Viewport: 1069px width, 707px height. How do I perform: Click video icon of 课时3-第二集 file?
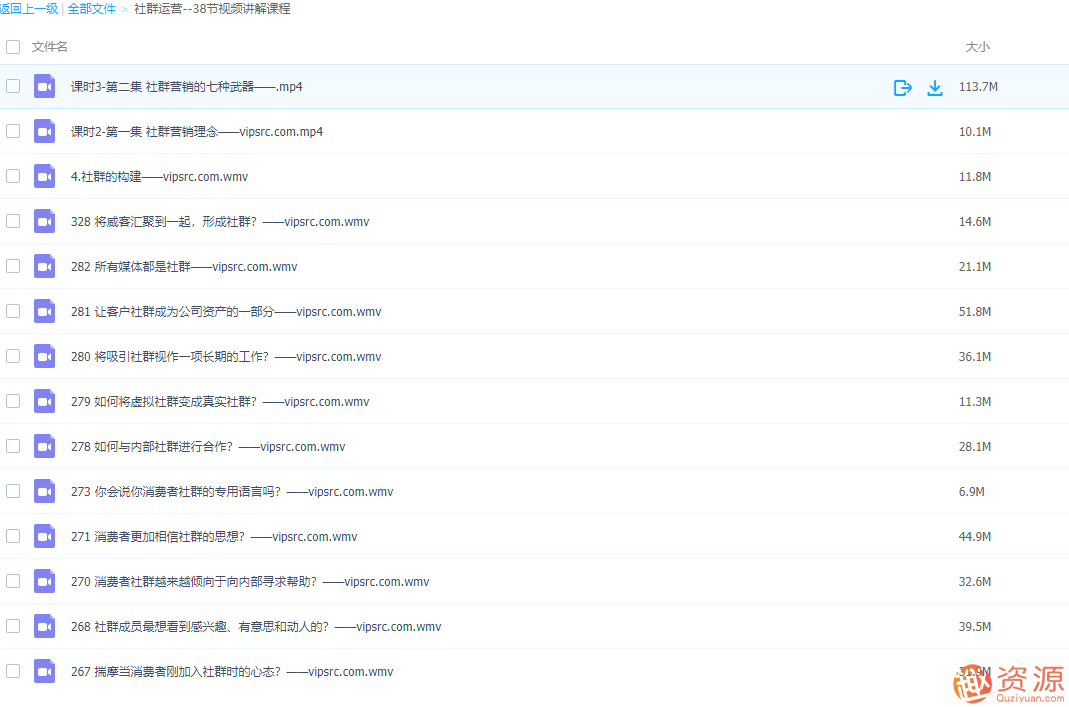44,87
